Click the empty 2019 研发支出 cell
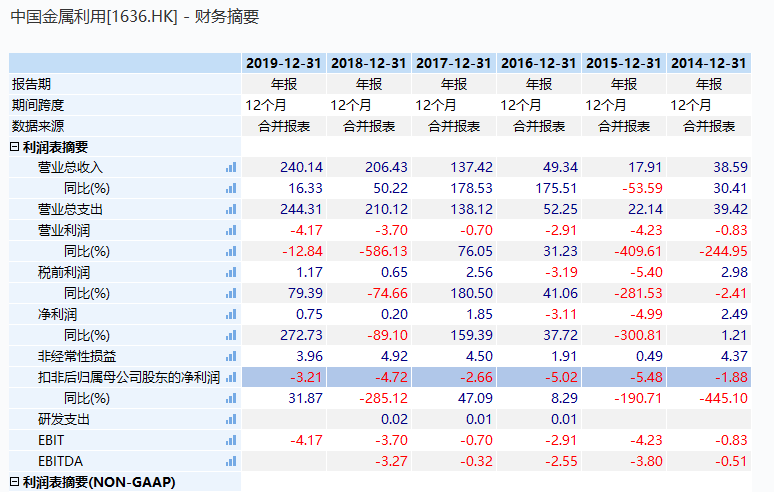This screenshot has height=492, width=774. point(284,419)
